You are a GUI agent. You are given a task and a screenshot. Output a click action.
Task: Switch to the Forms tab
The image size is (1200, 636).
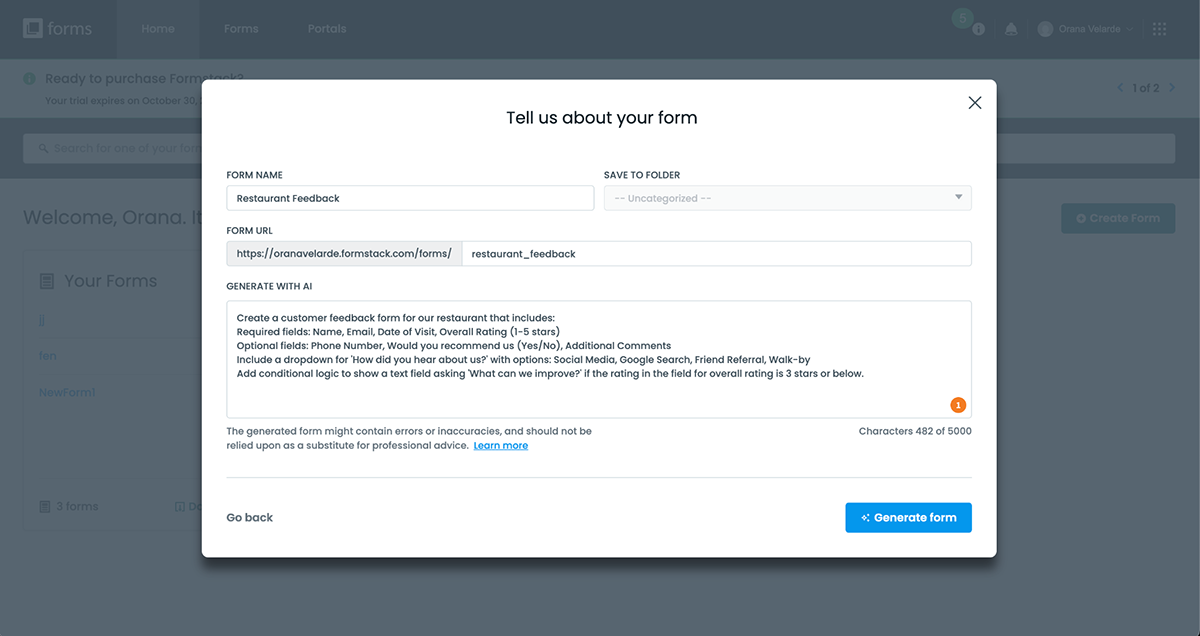(x=241, y=29)
